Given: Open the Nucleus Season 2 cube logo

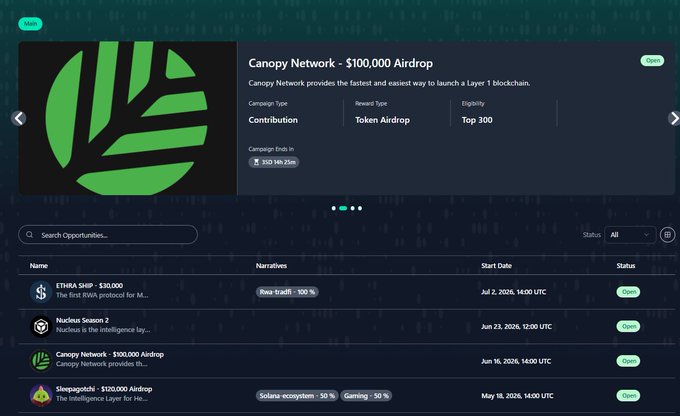Looking at the screenshot, I should coord(41,326).
